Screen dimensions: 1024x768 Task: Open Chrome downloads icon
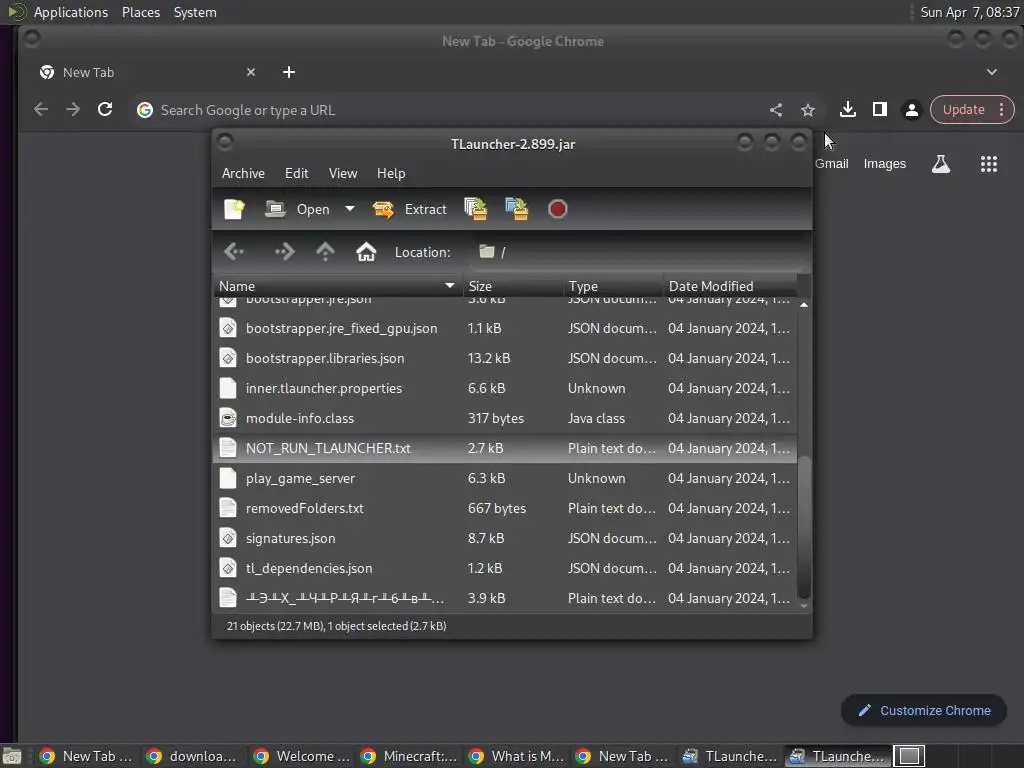(848, 110)
